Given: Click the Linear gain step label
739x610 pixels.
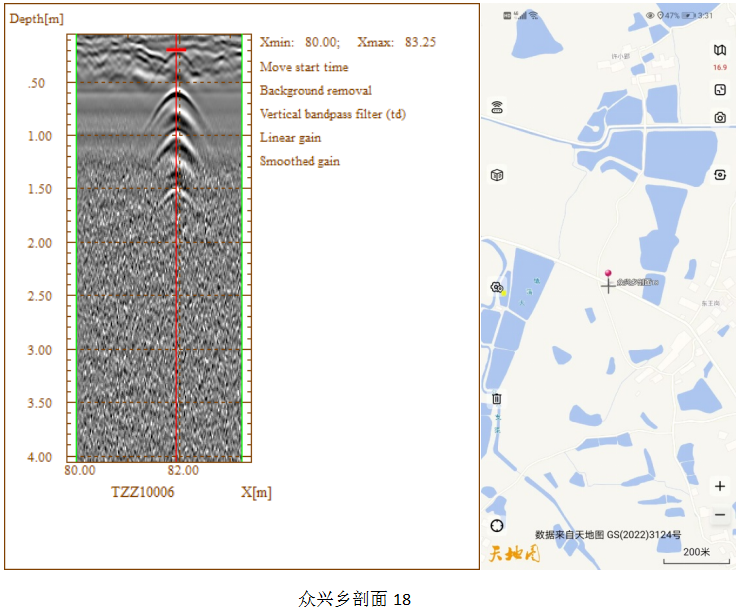Looking at the screenshot, I should click(290, 138).
